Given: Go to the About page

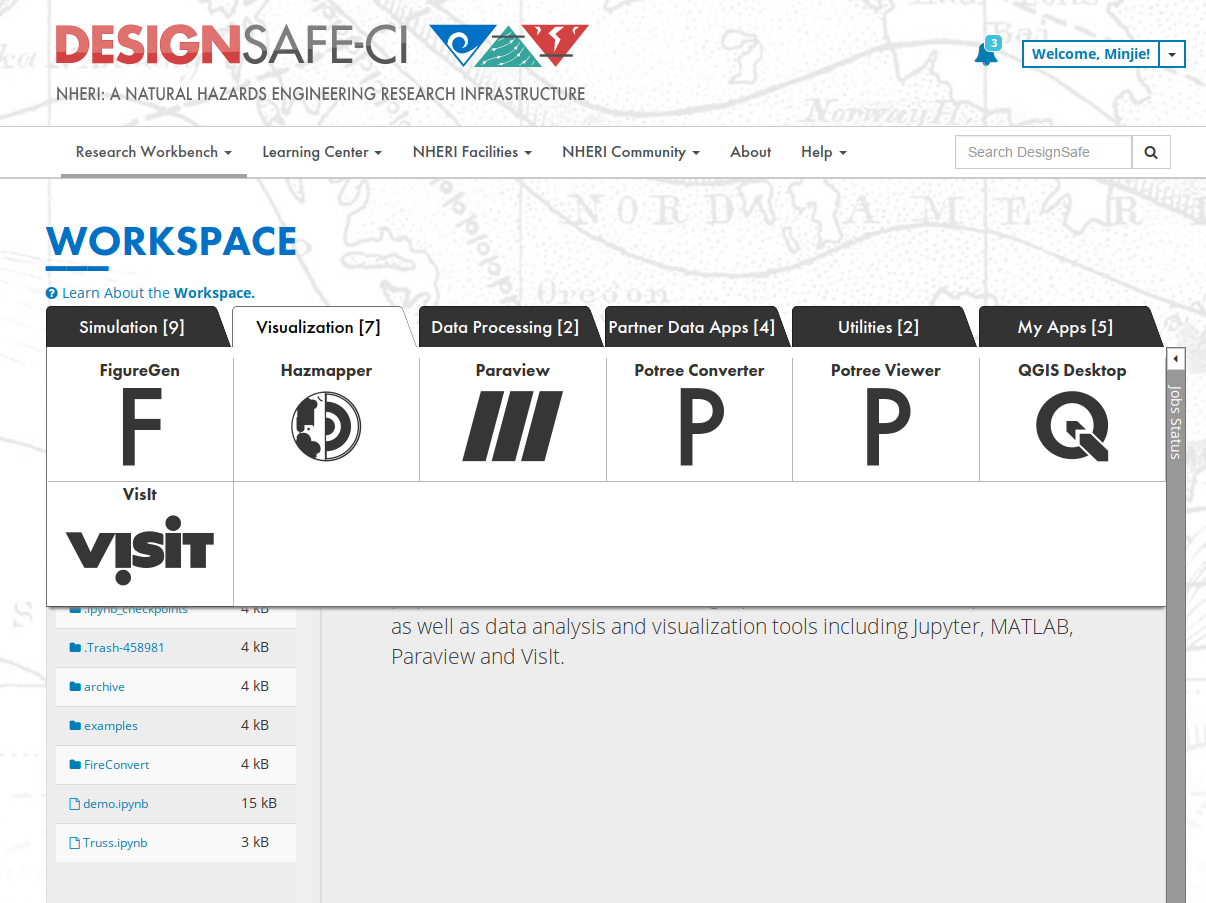Looking at the screenshot, I should click(750, 153).
